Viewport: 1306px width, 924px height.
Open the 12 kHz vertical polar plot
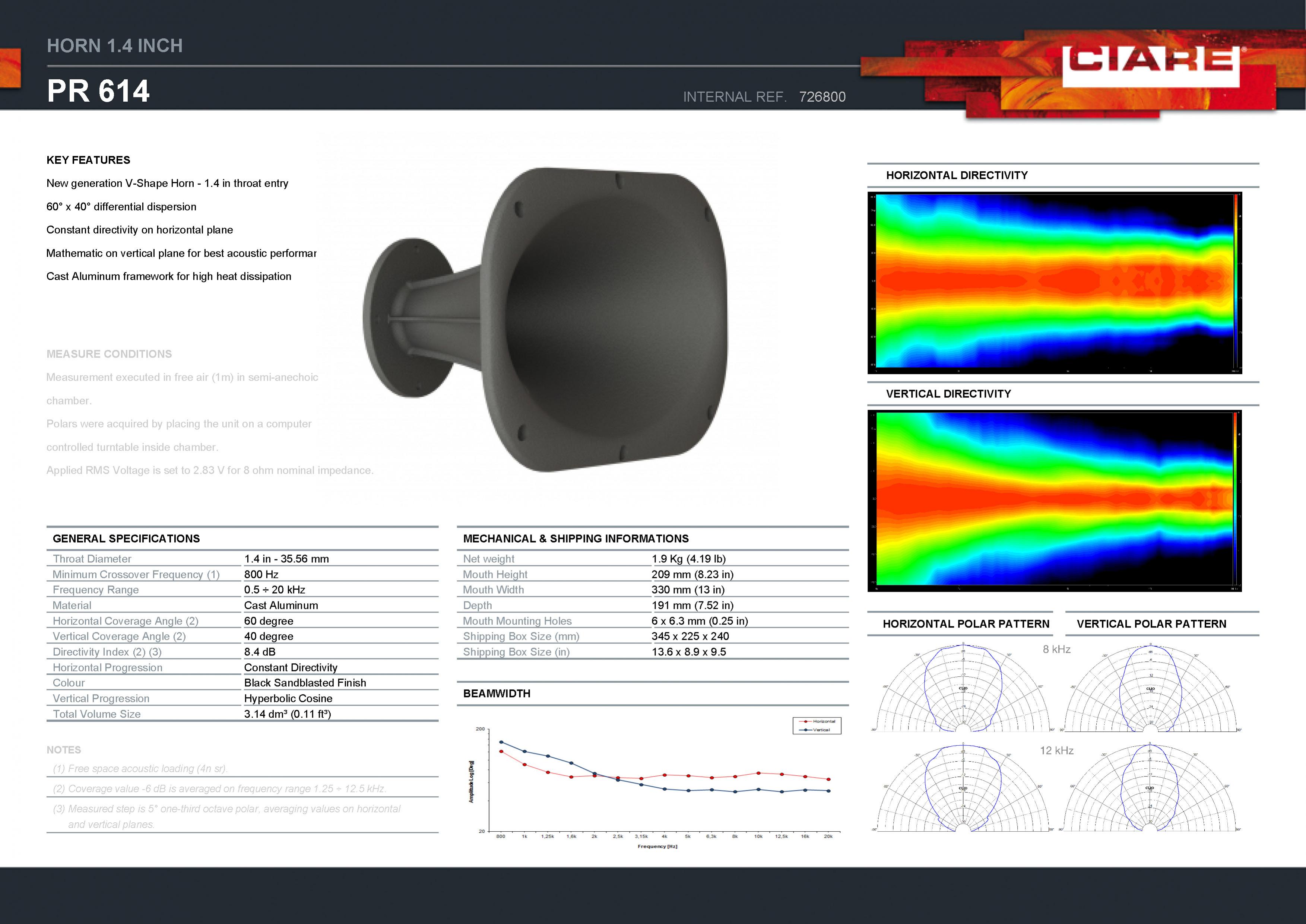(1150, 787)
